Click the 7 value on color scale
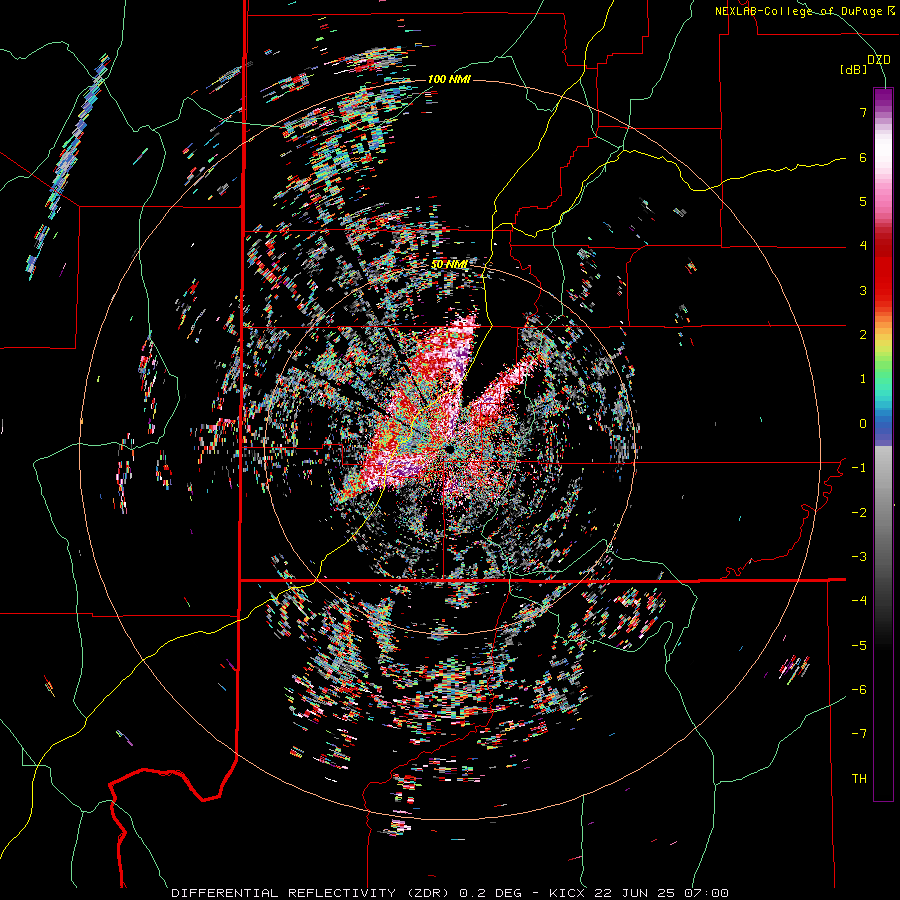 863,112
